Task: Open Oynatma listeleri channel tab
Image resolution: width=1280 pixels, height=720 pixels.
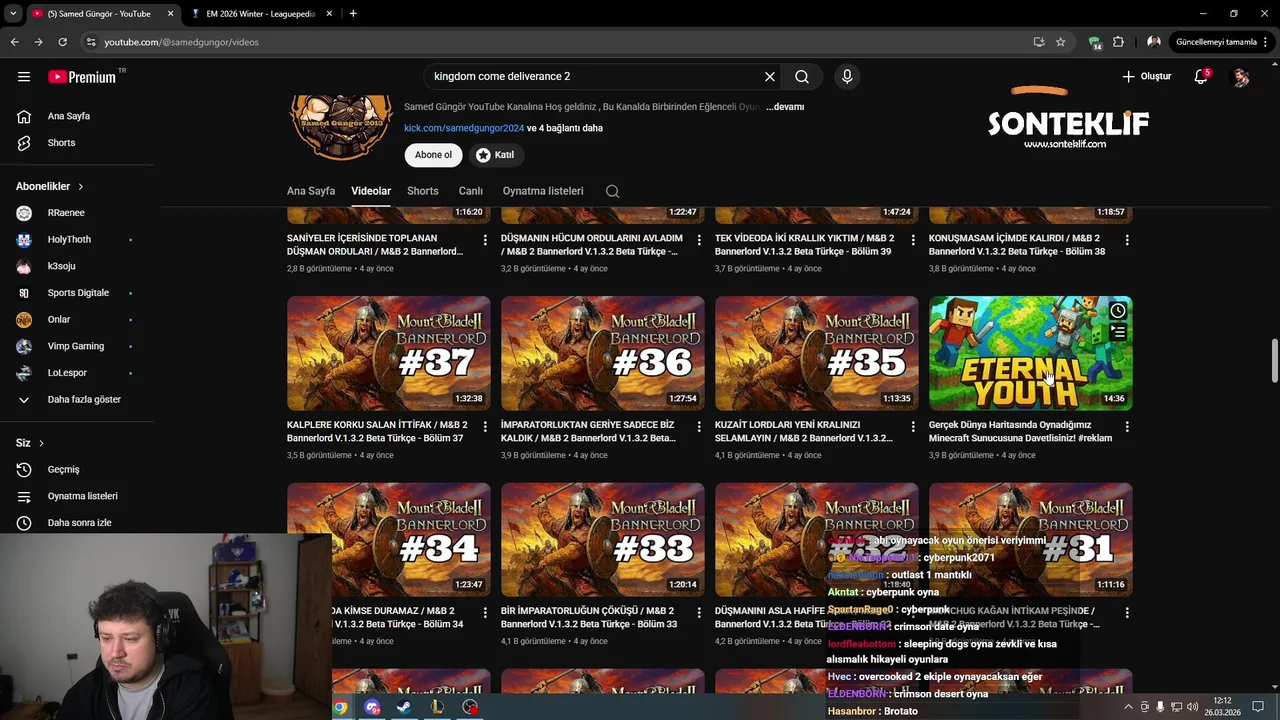Action: (543, 191)
